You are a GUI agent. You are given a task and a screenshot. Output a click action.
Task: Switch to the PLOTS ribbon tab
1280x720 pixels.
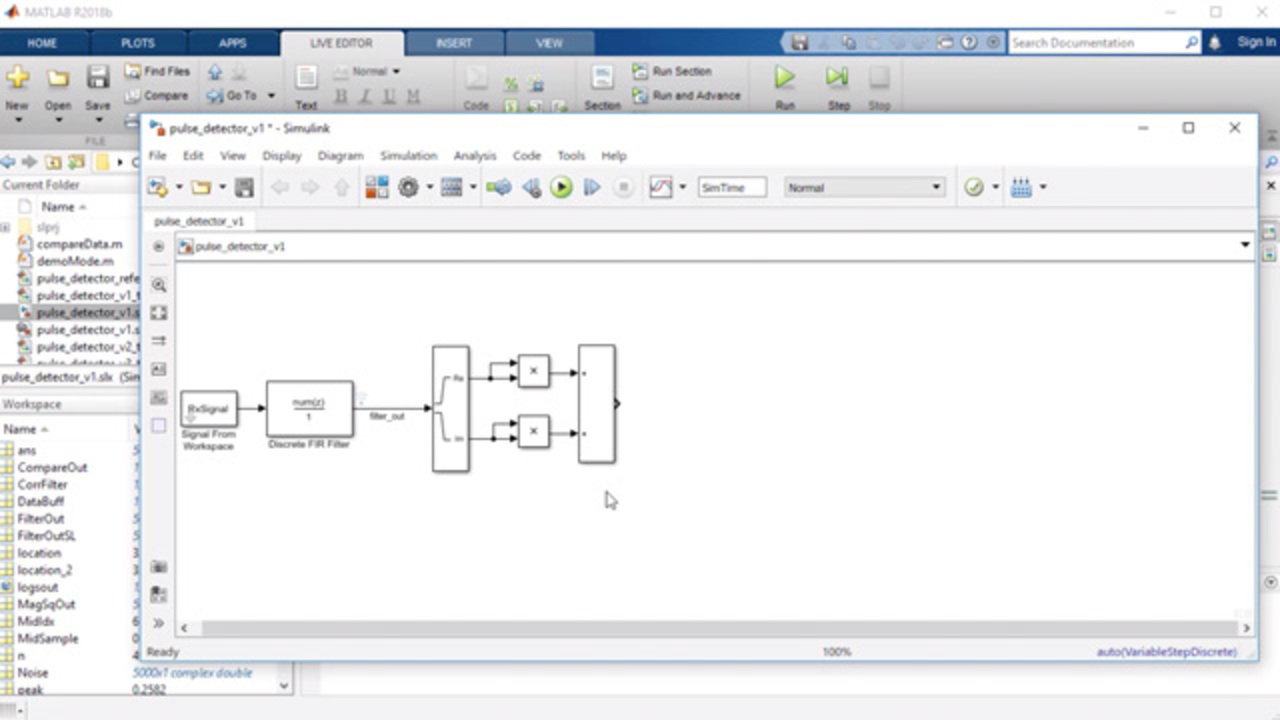tap(138, 43)
